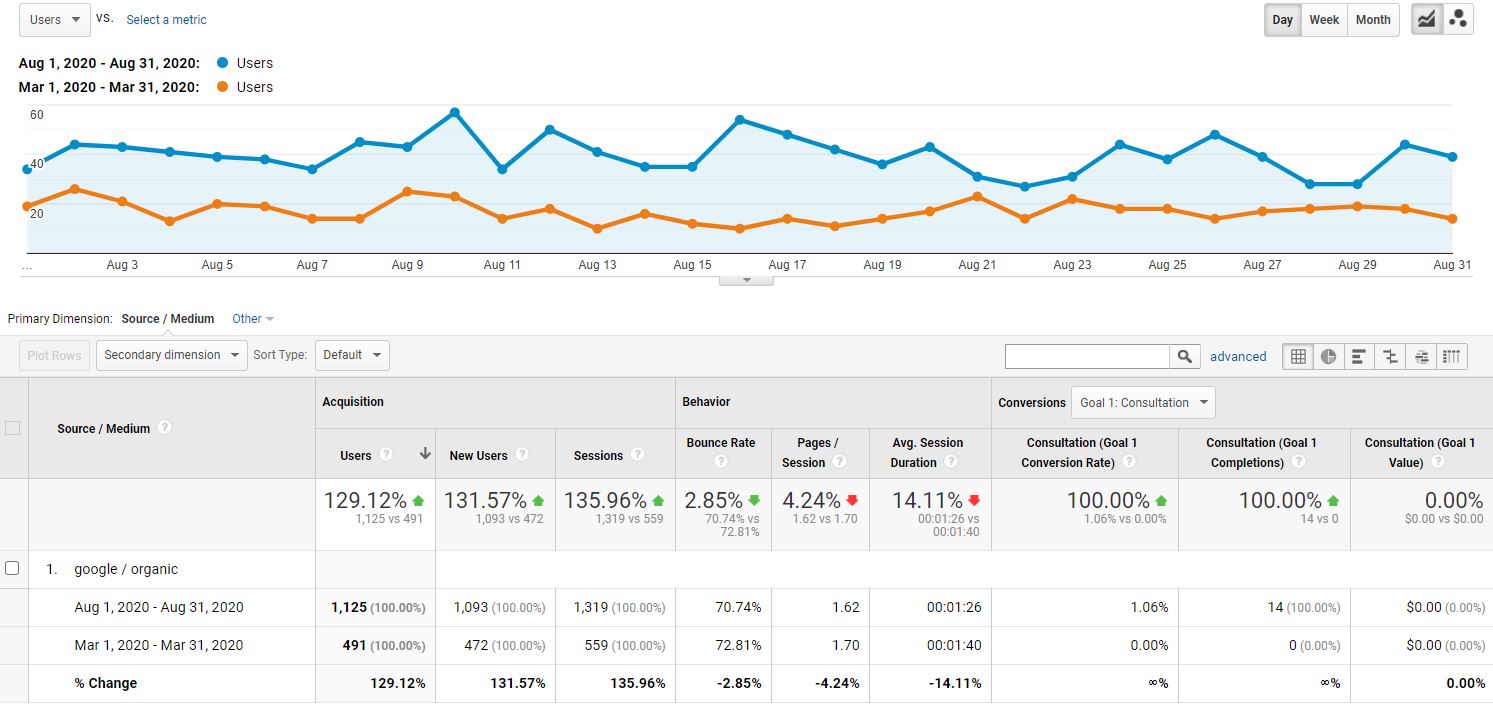The width and height of the screenshot is (1493, 705).
Task: Switch graph granularity to Day
Action: click(x=1282, y=20)
